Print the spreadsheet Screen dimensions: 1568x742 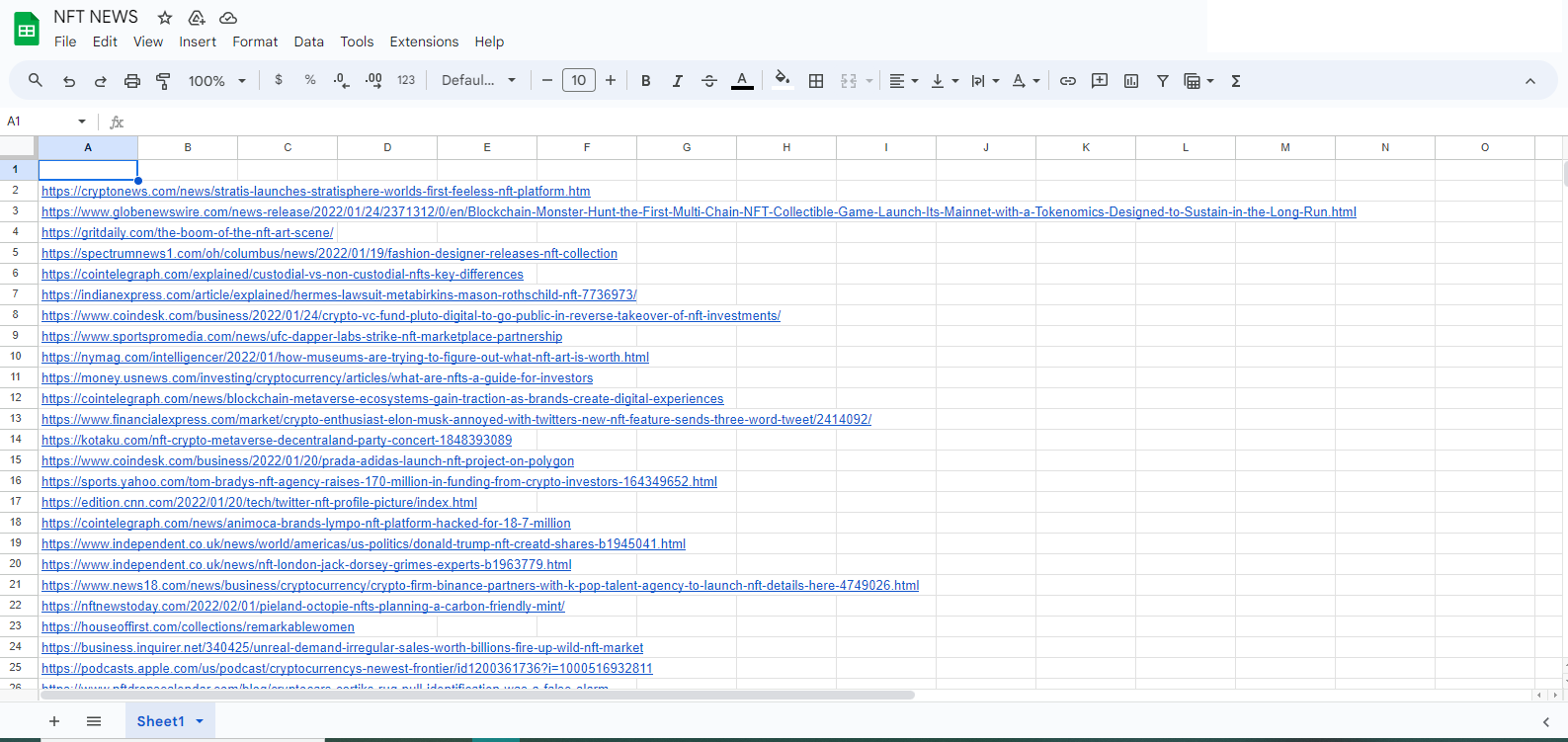coord(132,81)
